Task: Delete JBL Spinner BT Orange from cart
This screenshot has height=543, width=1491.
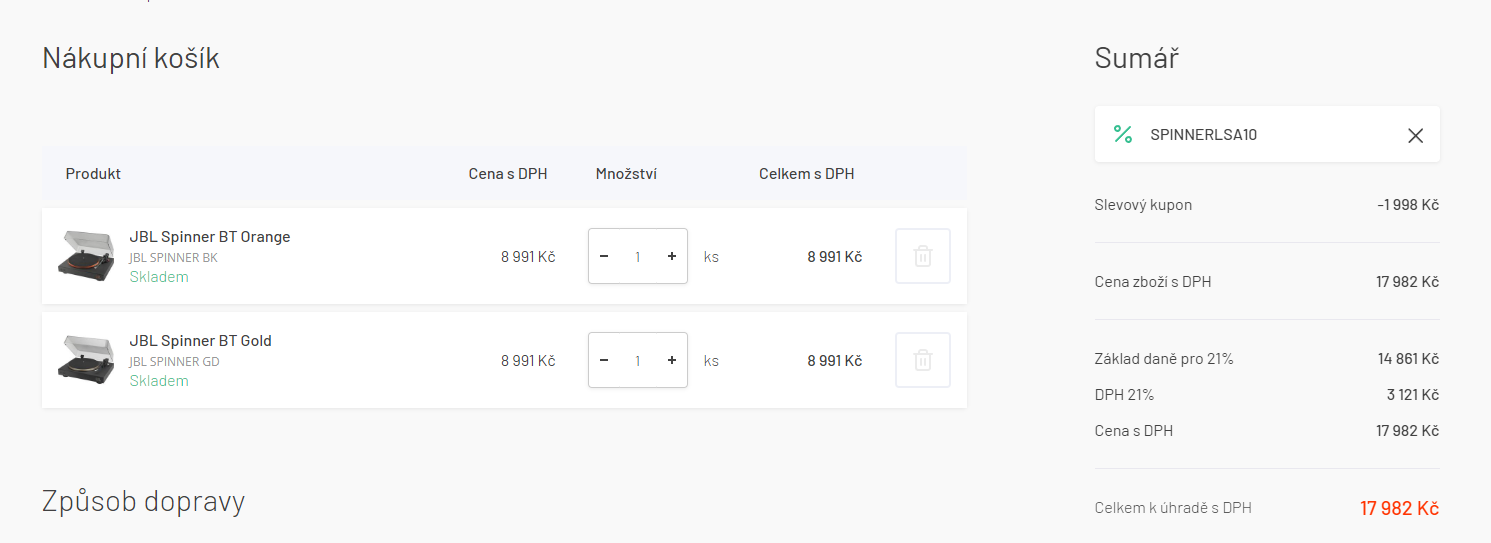Action: tap(922, 256)
